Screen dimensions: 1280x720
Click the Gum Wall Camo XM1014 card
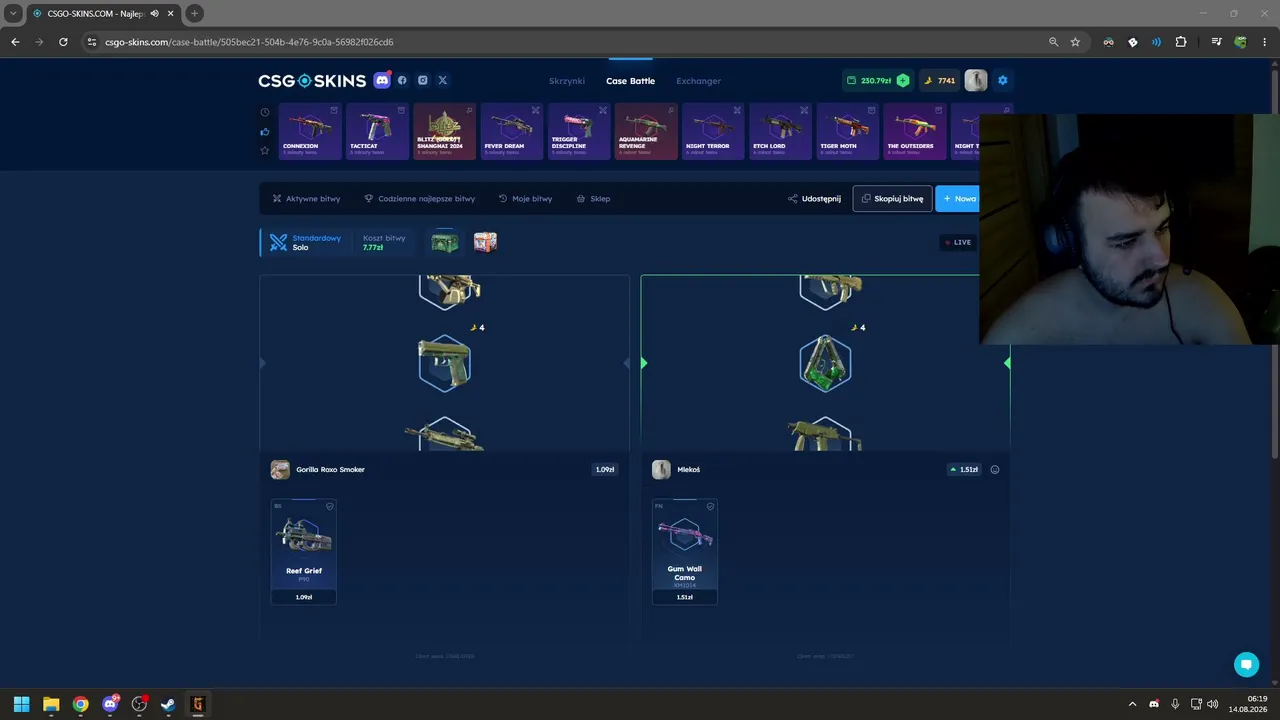685,551
